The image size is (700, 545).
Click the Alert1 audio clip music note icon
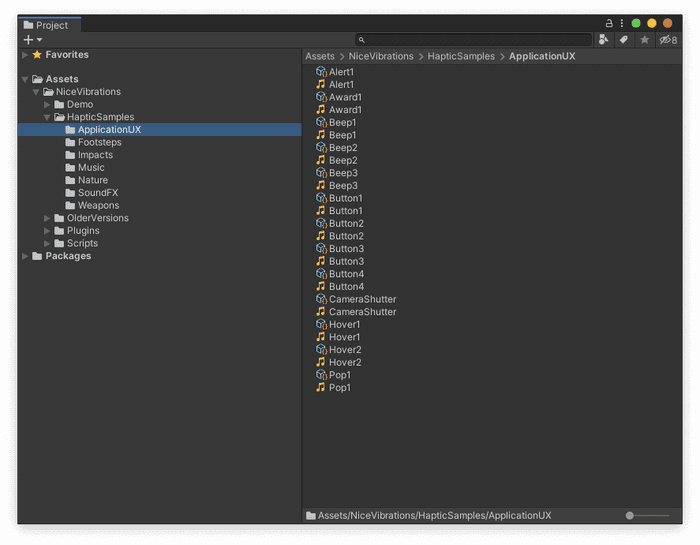[x=321, y=84]
